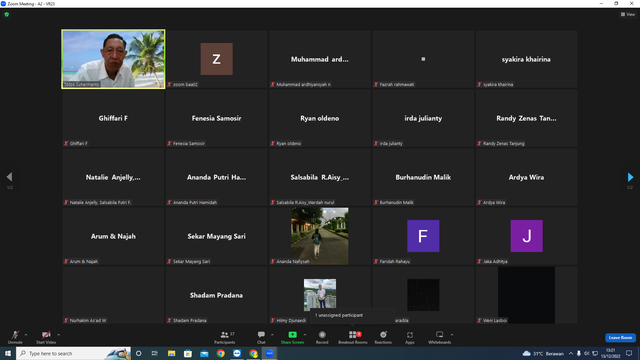Click Ardya Wira participant tile
Image resolution: width=640 pixels, height=360 pixels.
pyautogui.click(x=526, y=177)
